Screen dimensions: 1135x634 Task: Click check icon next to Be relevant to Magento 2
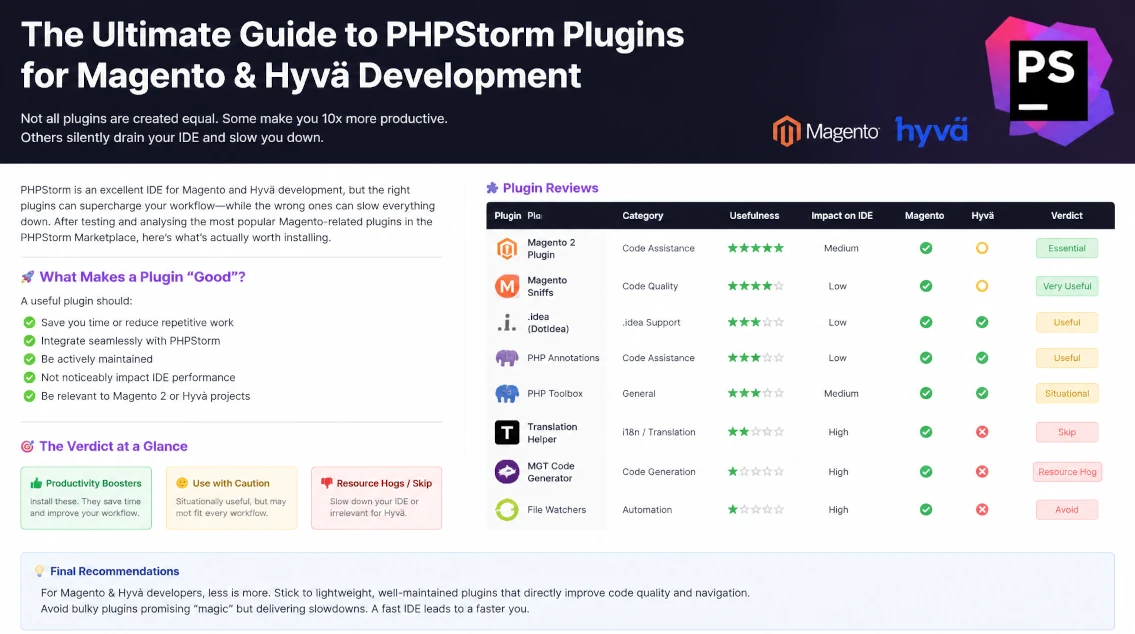point(29,396)
